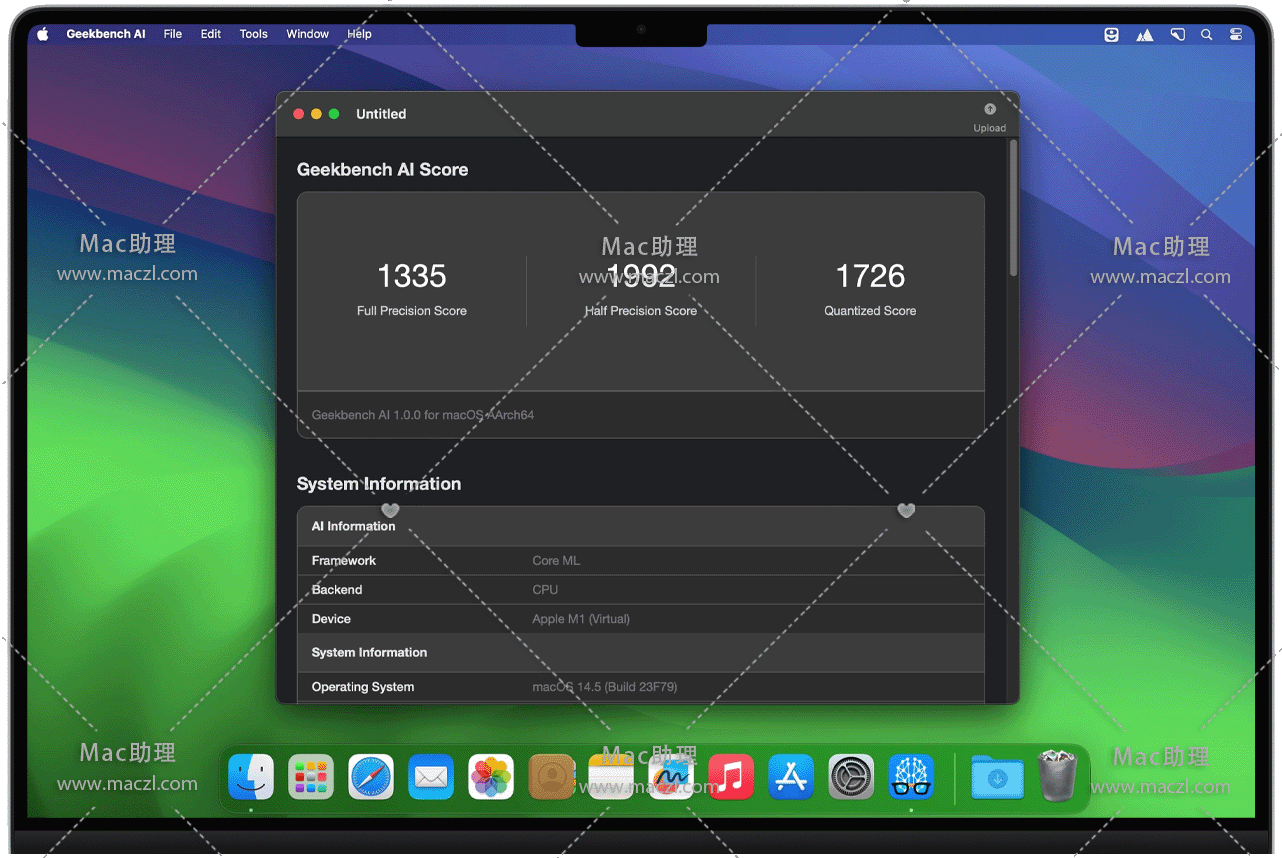Image resolution: width=1282 pixels, height=858 pixels.
Task: Click the Spotlight search magnifier icon
Action: point(1207,34)
